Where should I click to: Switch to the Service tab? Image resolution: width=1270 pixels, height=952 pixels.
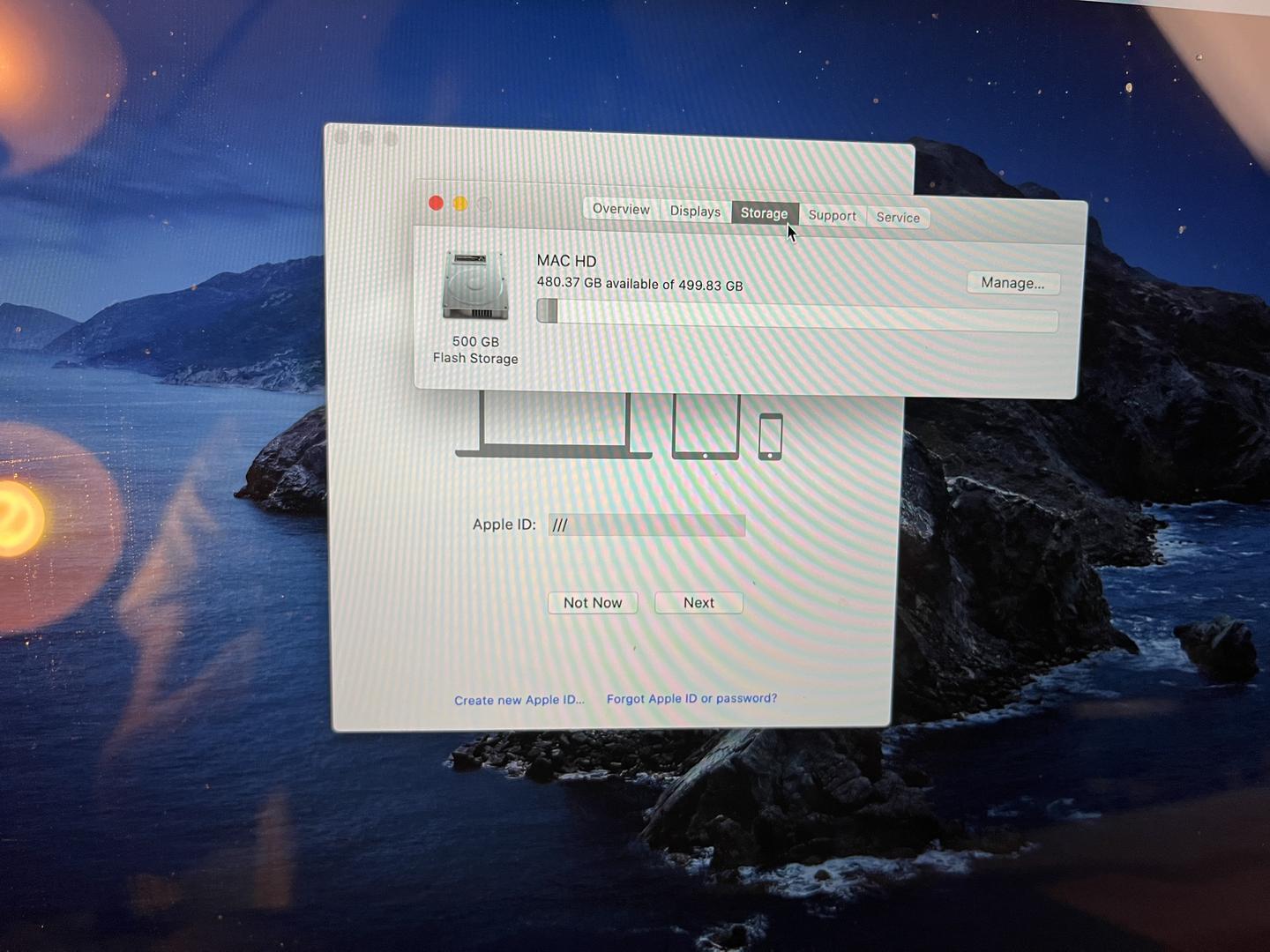898,218
